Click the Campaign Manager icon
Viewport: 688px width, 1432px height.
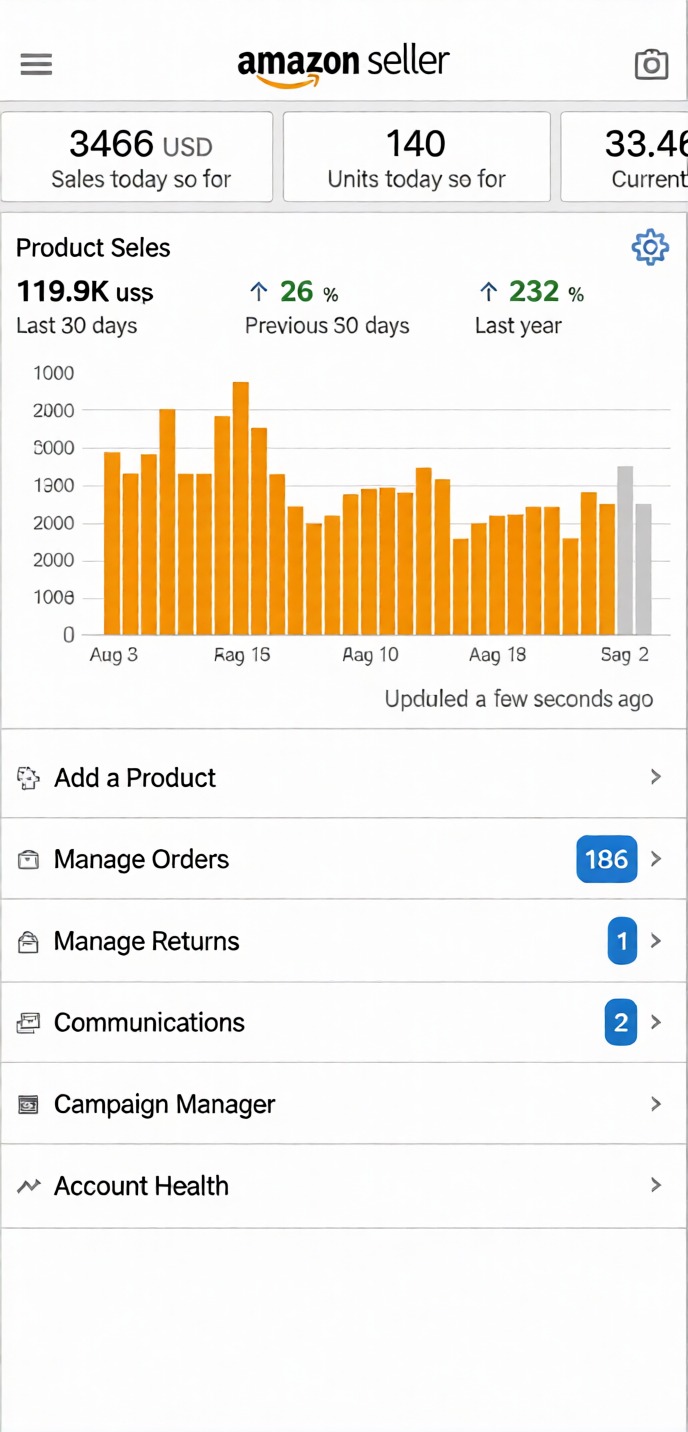(x=29, y=1105)
